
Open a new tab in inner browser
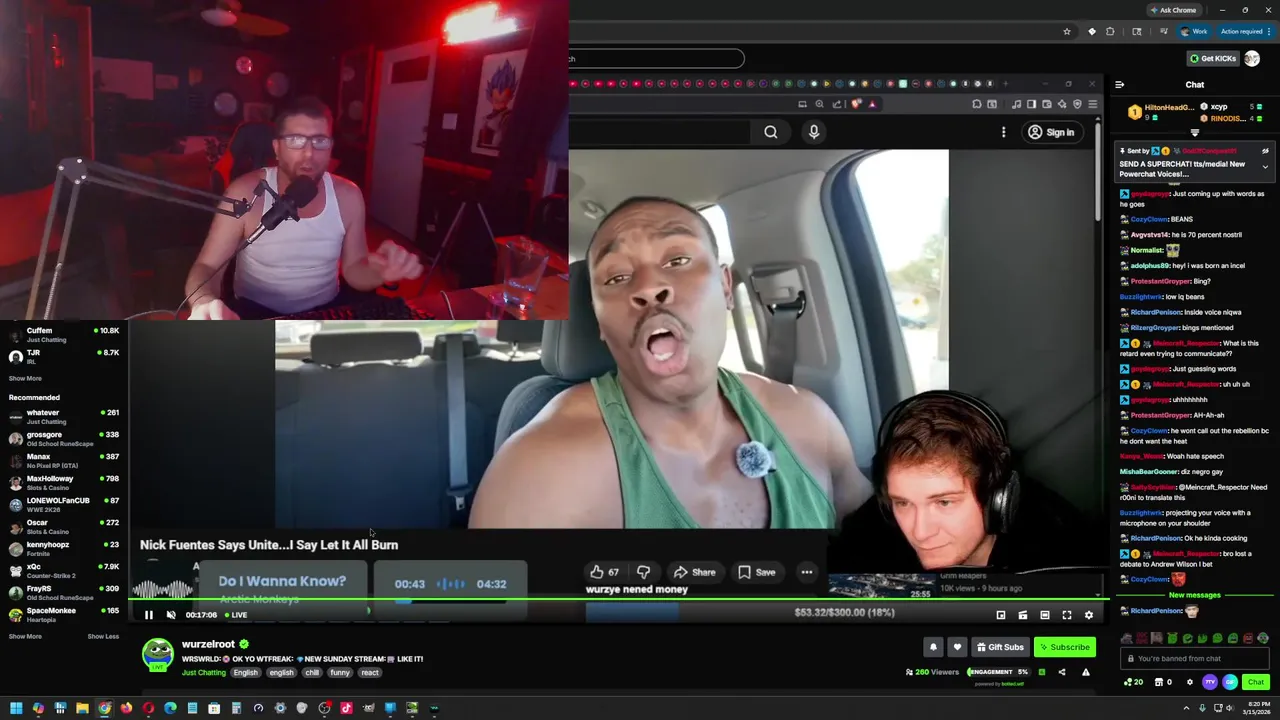pyautogui.click(x=1005, y=84)
